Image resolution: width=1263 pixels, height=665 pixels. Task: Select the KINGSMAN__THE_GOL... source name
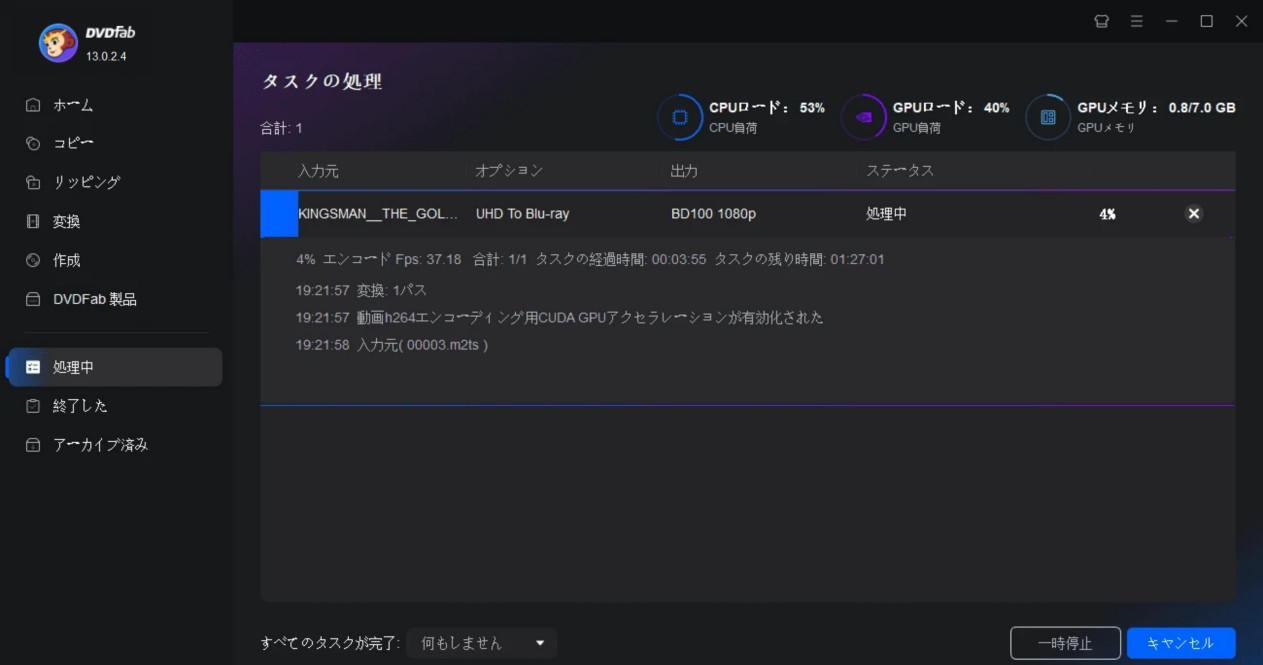coord(378,214)
